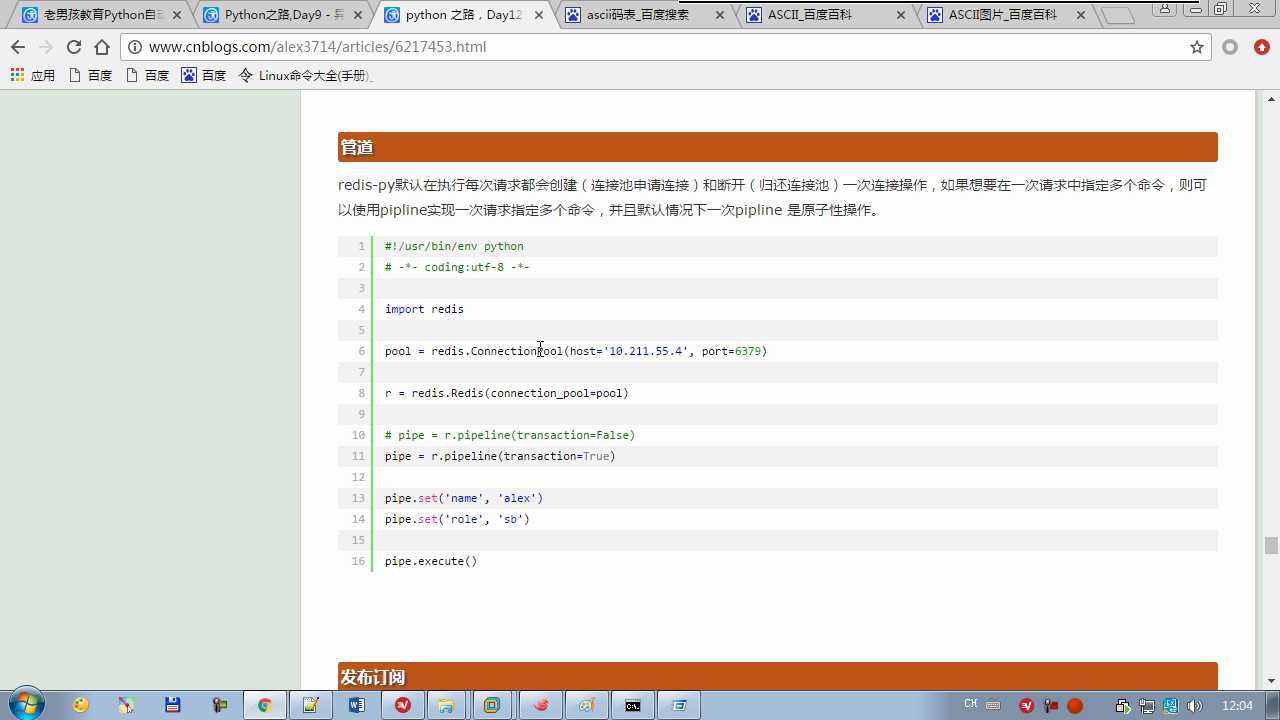Click the browser forward arrow
Image resolution: width=1280 pixels, height=720 pixels.
coord(46,47)
